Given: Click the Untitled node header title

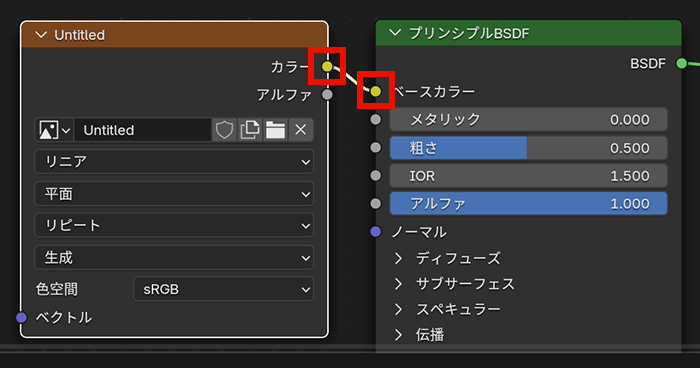Looking at the screenshot, I should point(79,35).
